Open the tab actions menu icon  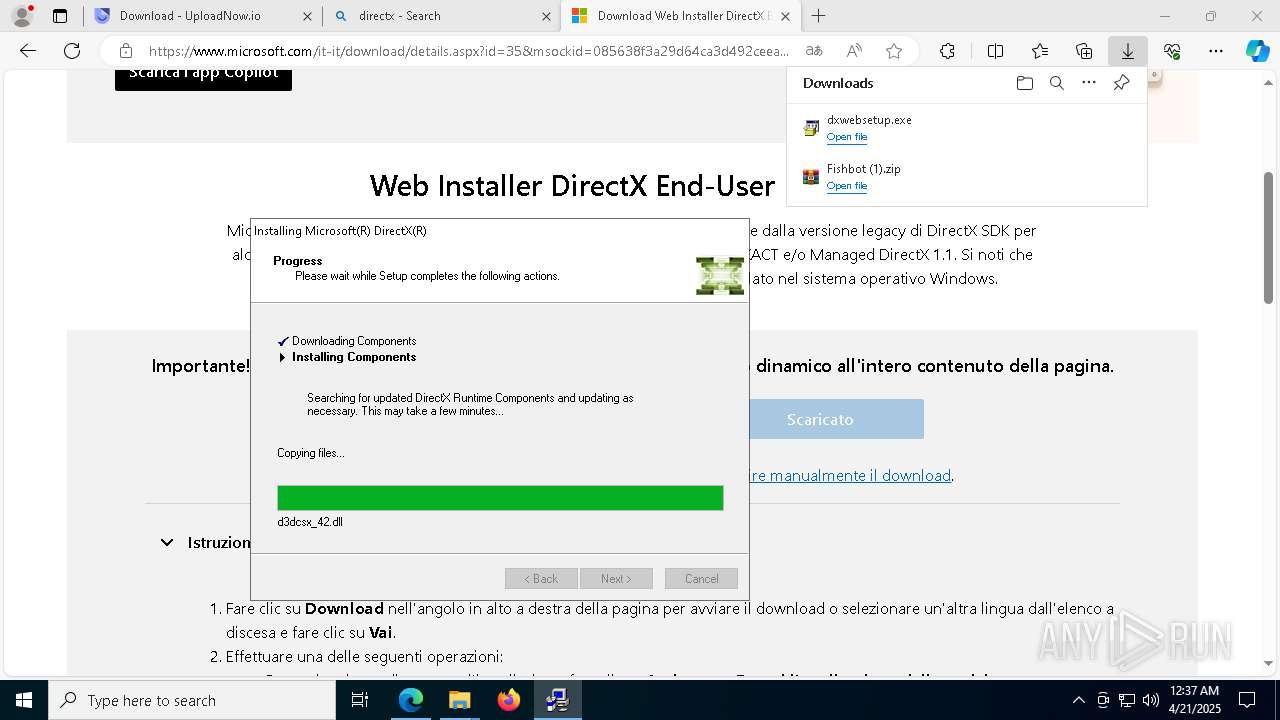click(x=60, y=16)
